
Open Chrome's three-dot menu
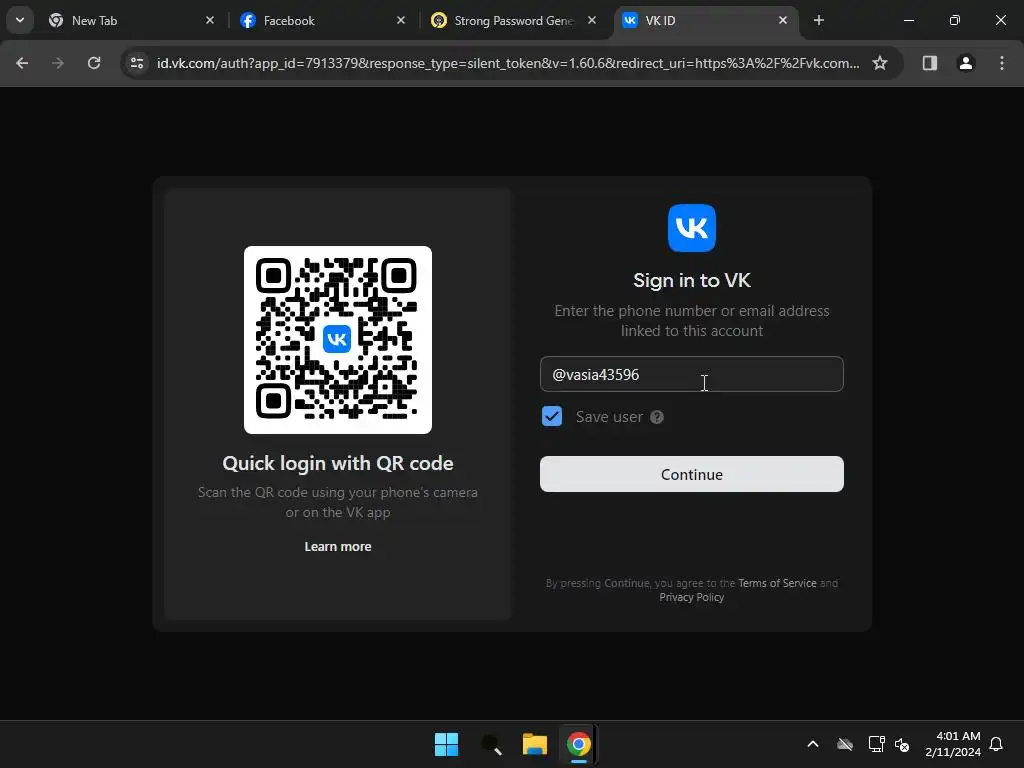click(1001, 63)
